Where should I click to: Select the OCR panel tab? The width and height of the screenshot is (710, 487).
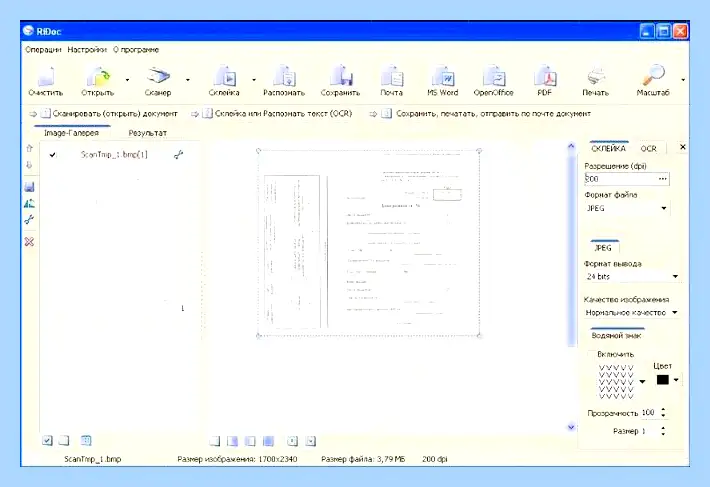click(x=648, y=148)
